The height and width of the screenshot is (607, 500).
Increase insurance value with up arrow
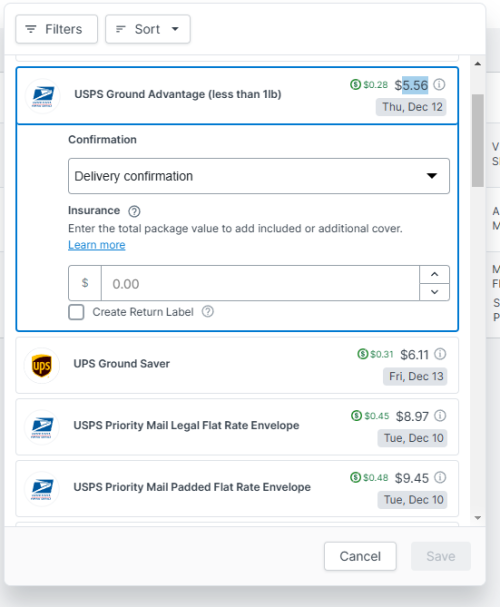(x=435, y=274)
